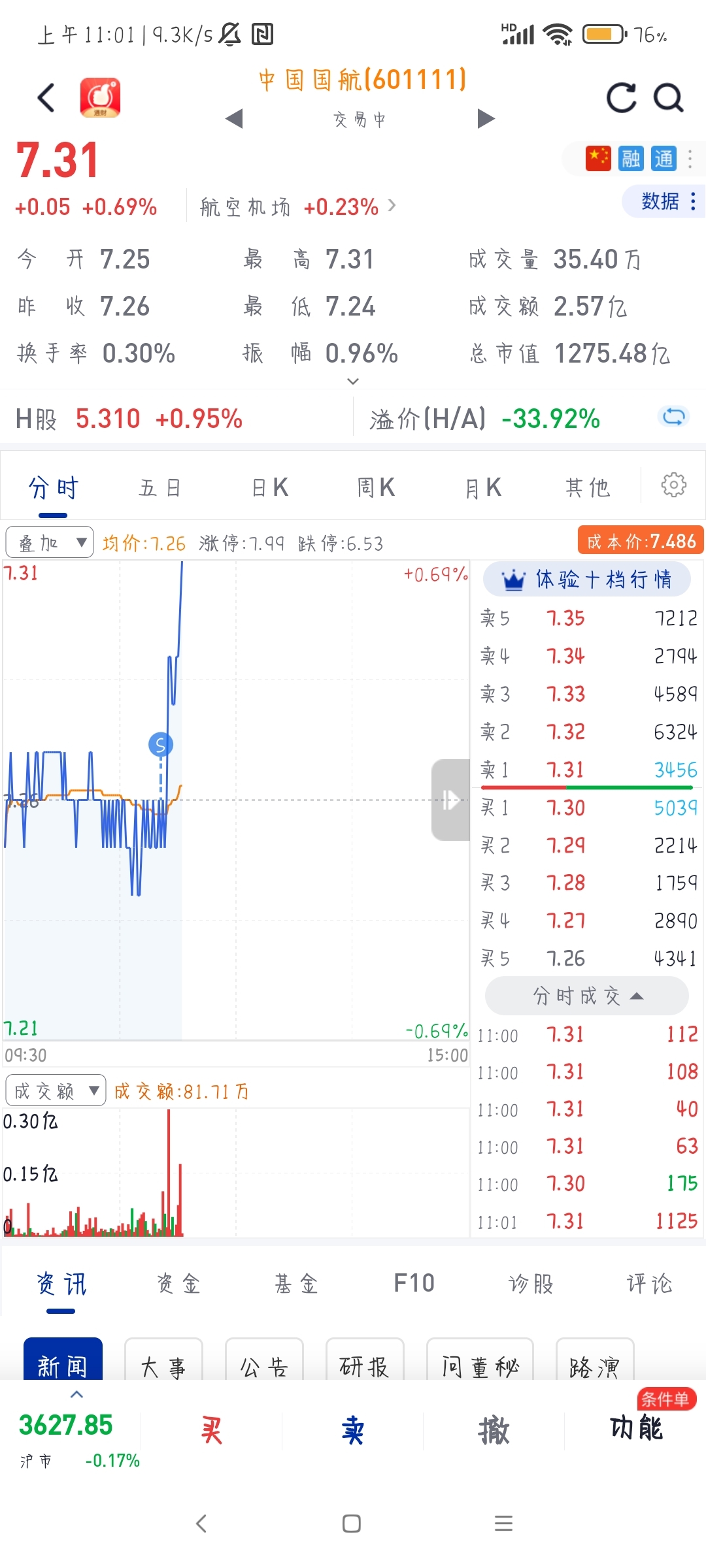Switch to 日K tab
706x1568 pixels.
[x=270, y=488]
